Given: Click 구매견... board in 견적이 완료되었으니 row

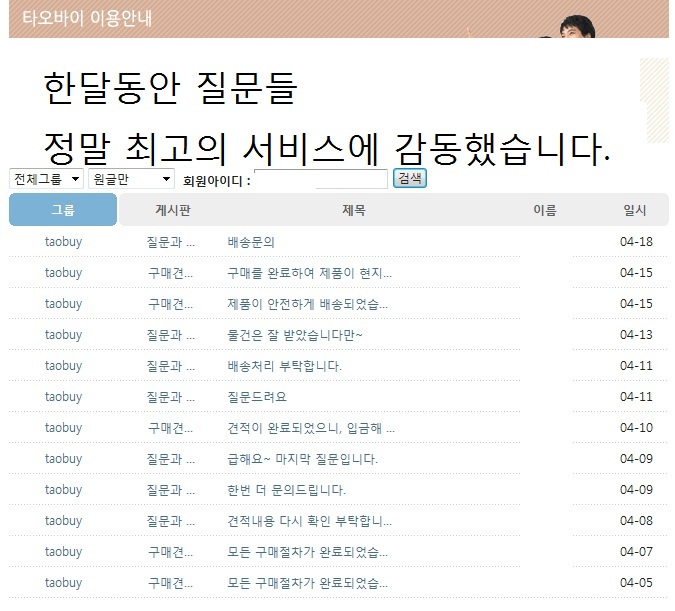Looking at the screenshot, I should 170,428.
